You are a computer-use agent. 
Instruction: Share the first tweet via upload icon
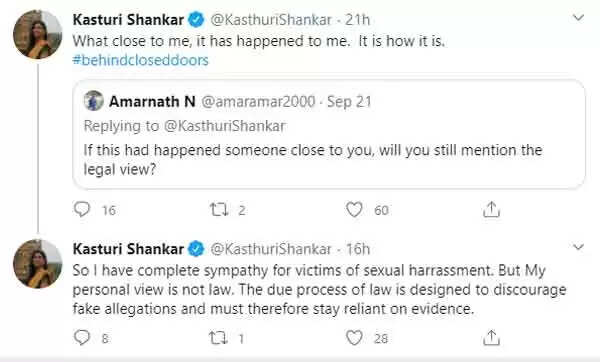(x=491, y=209)
